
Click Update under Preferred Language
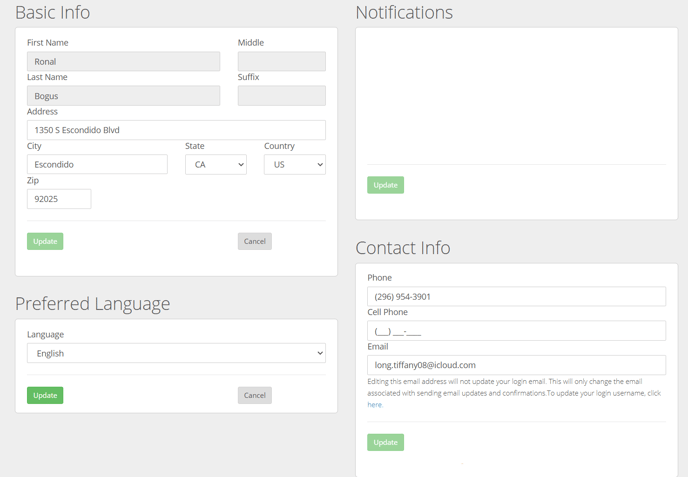click(45, 395)
